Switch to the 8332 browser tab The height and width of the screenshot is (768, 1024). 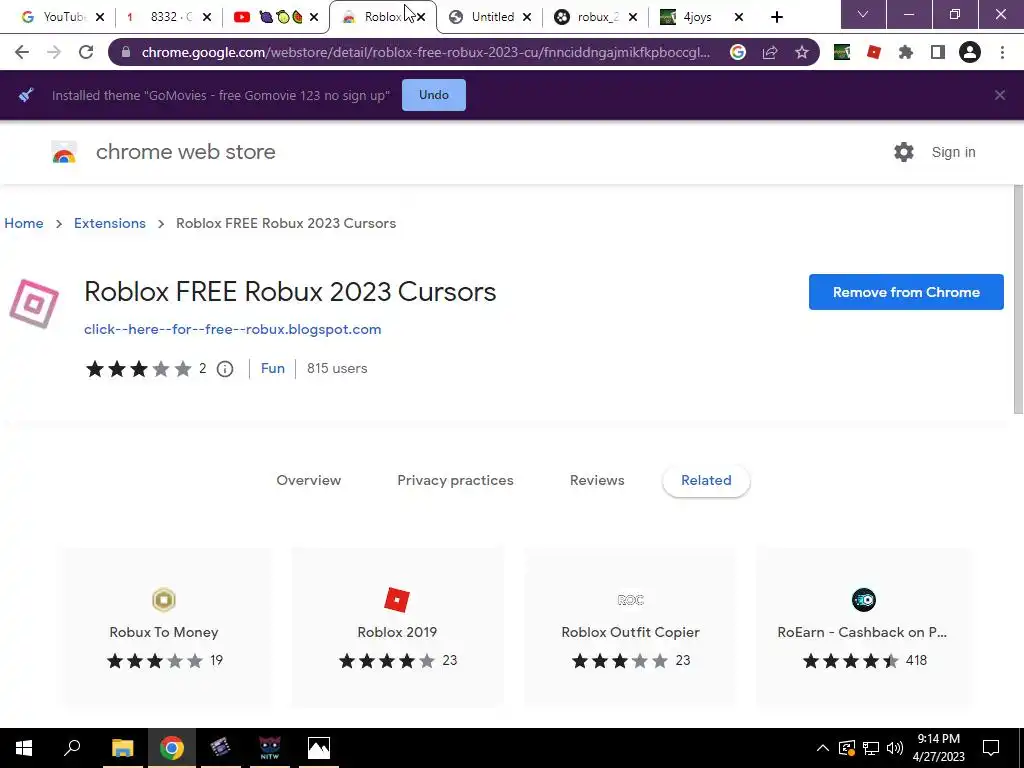(163, 17)
